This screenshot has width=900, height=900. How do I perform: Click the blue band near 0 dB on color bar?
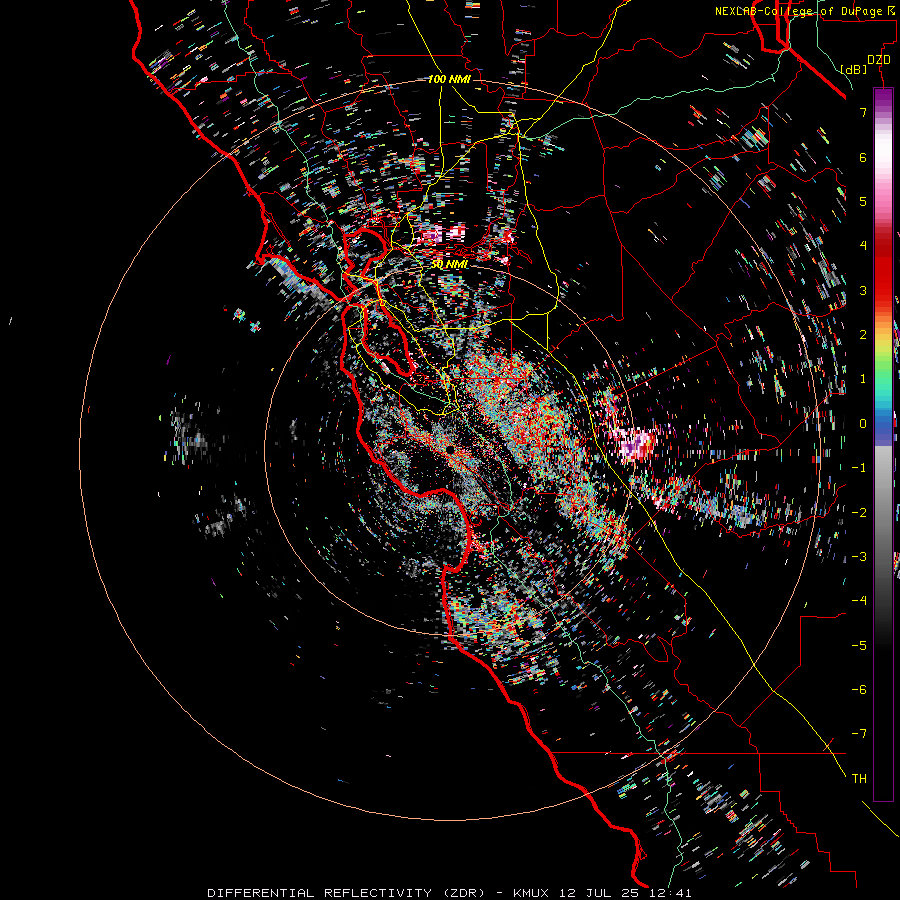(x=883, y=425)
